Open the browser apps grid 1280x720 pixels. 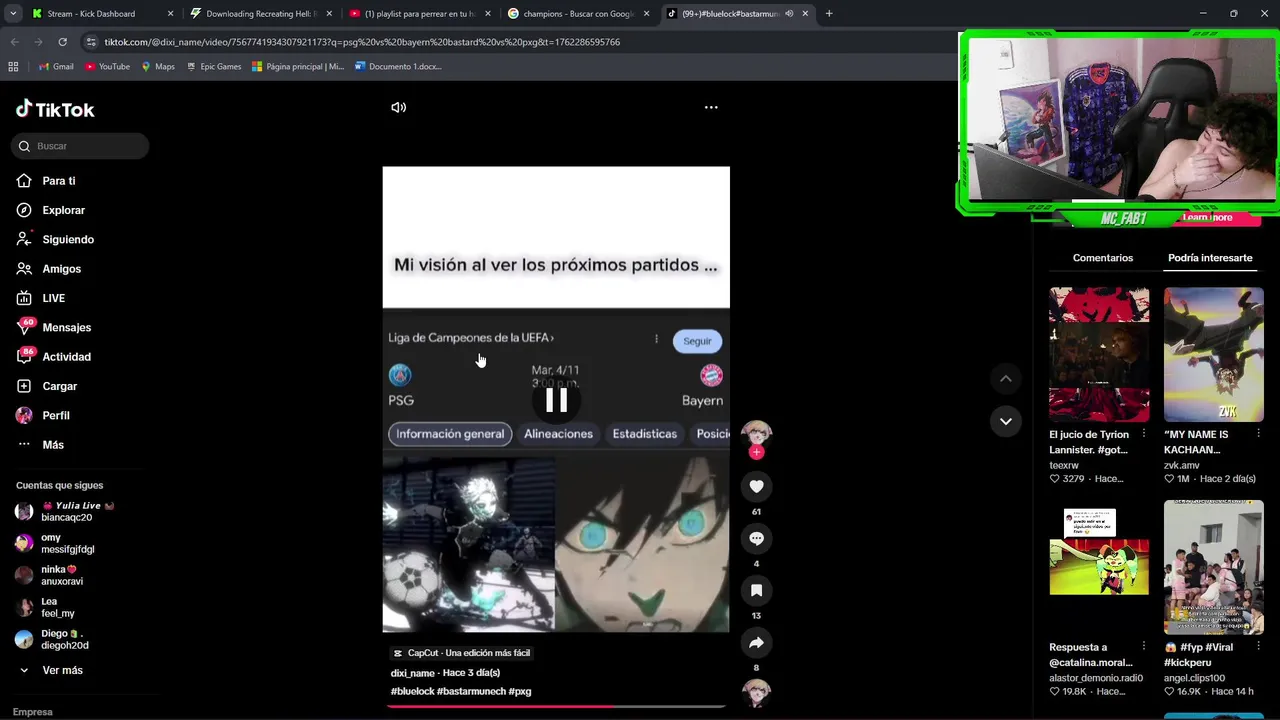13,67
